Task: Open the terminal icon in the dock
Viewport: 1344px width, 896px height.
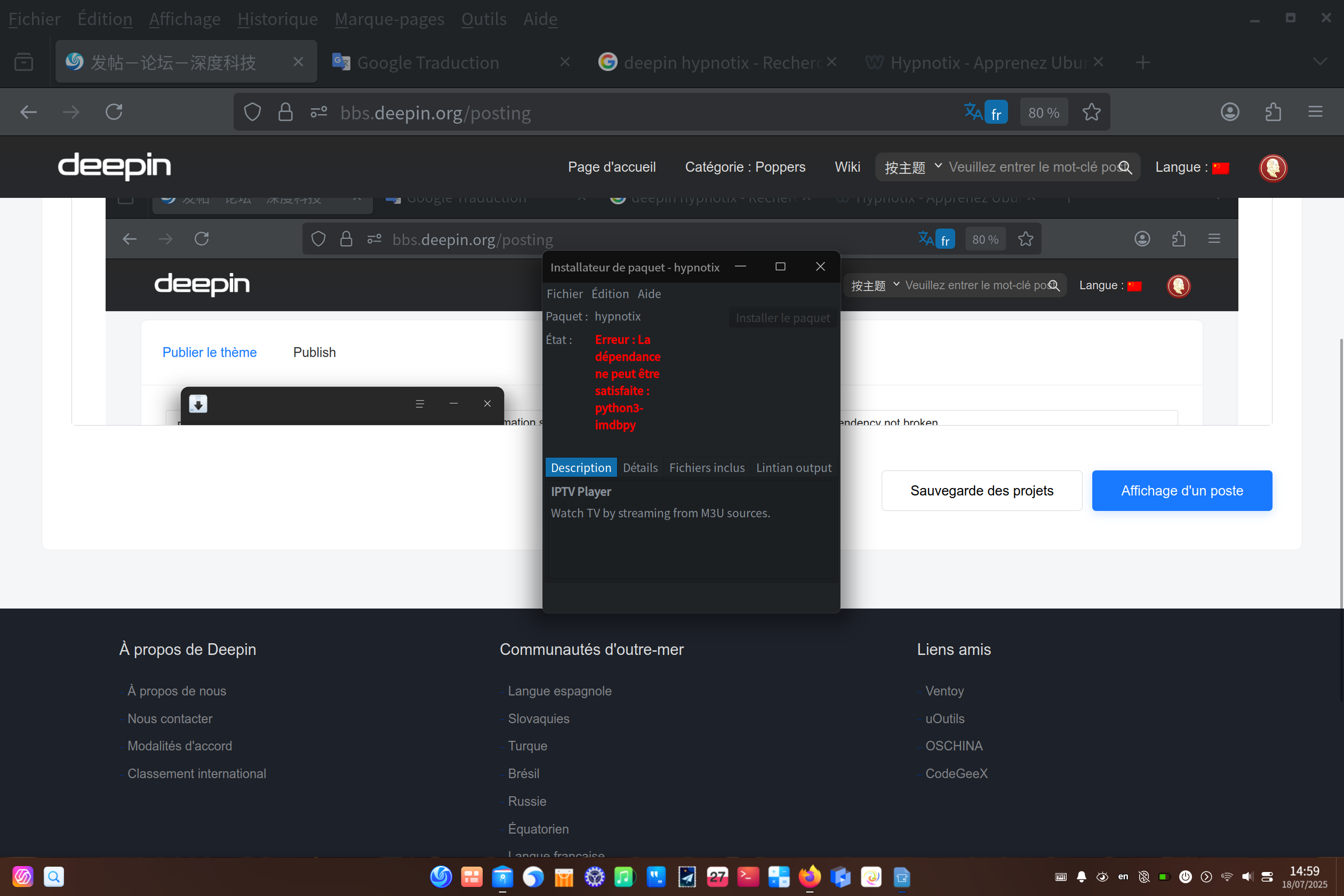Action: (748, 877)
